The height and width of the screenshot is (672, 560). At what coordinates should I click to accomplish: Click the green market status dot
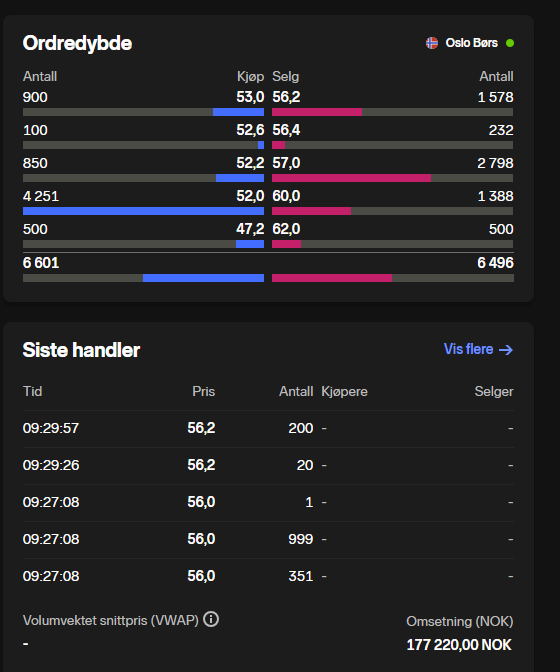click(x=510, y=43)
